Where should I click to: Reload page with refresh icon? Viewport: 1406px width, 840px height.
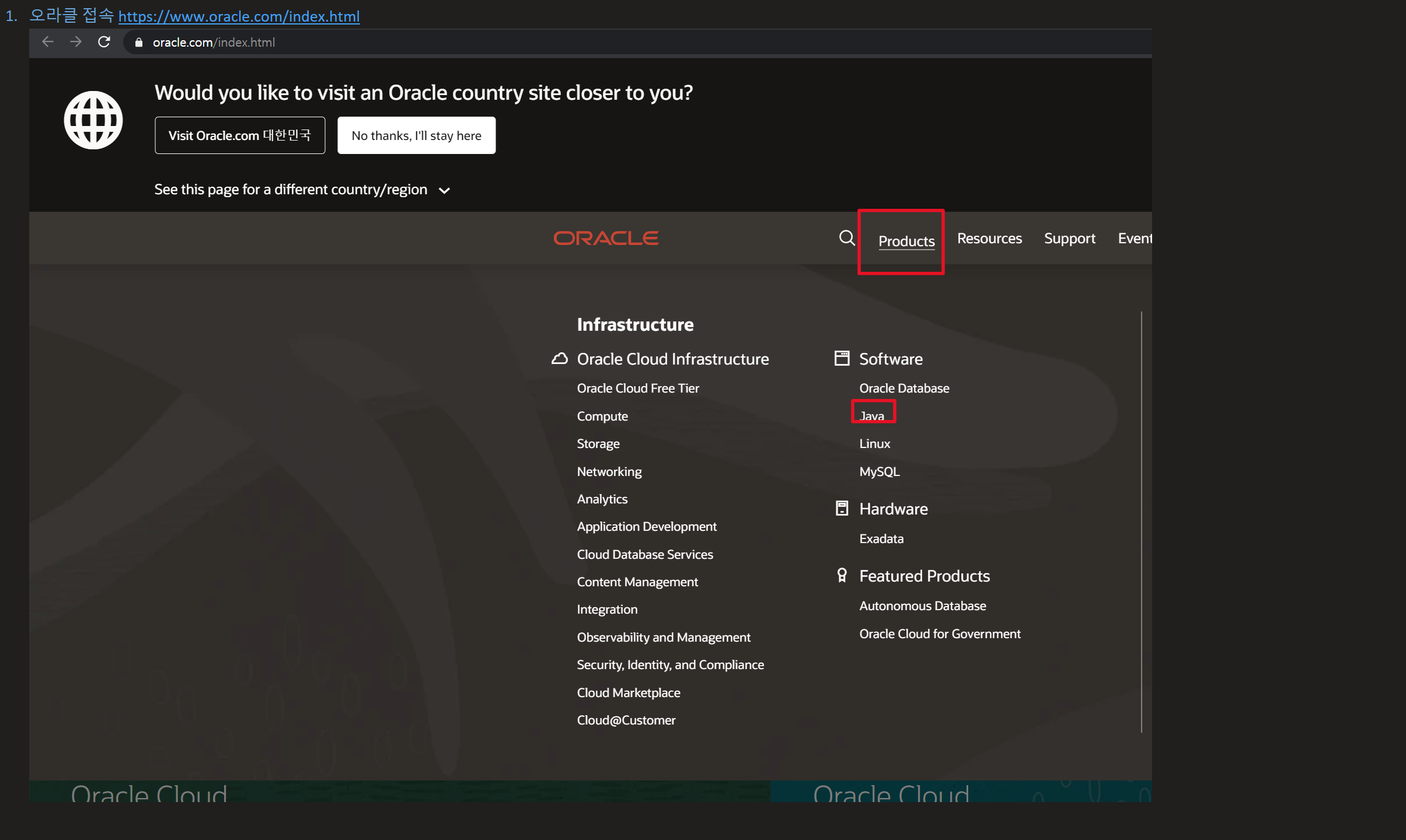tap(104, 42)
